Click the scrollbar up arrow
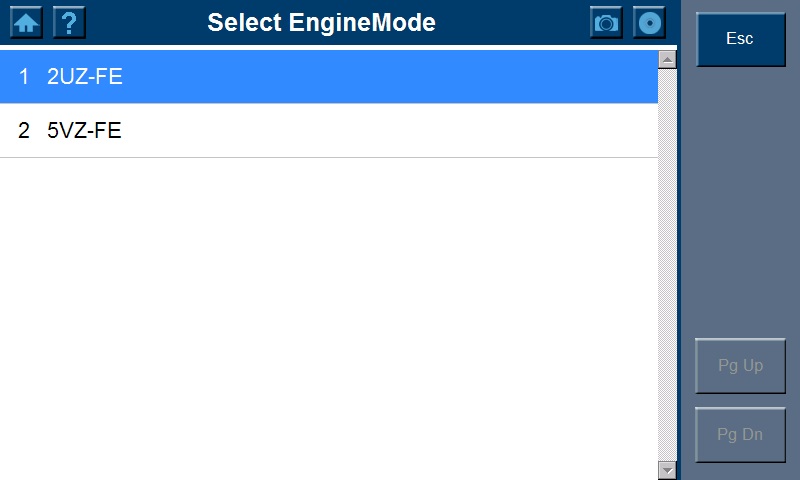The width and height of the screenshot is (800, 480). click(x=667, y=59)
